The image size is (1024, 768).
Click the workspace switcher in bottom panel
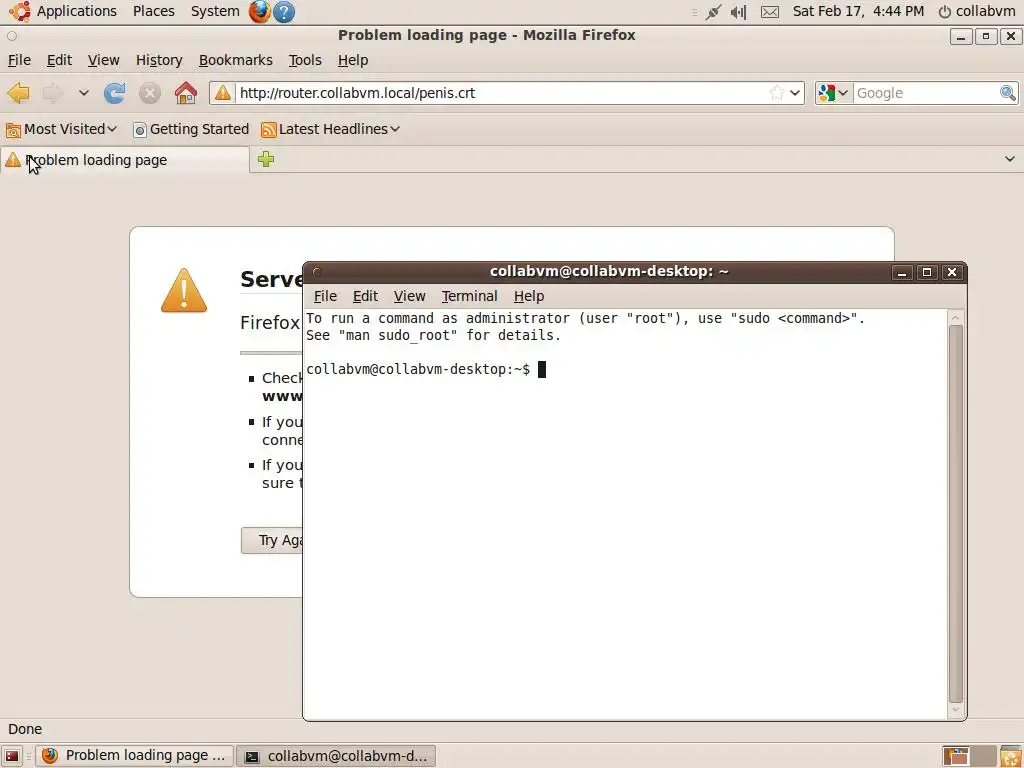969,756
